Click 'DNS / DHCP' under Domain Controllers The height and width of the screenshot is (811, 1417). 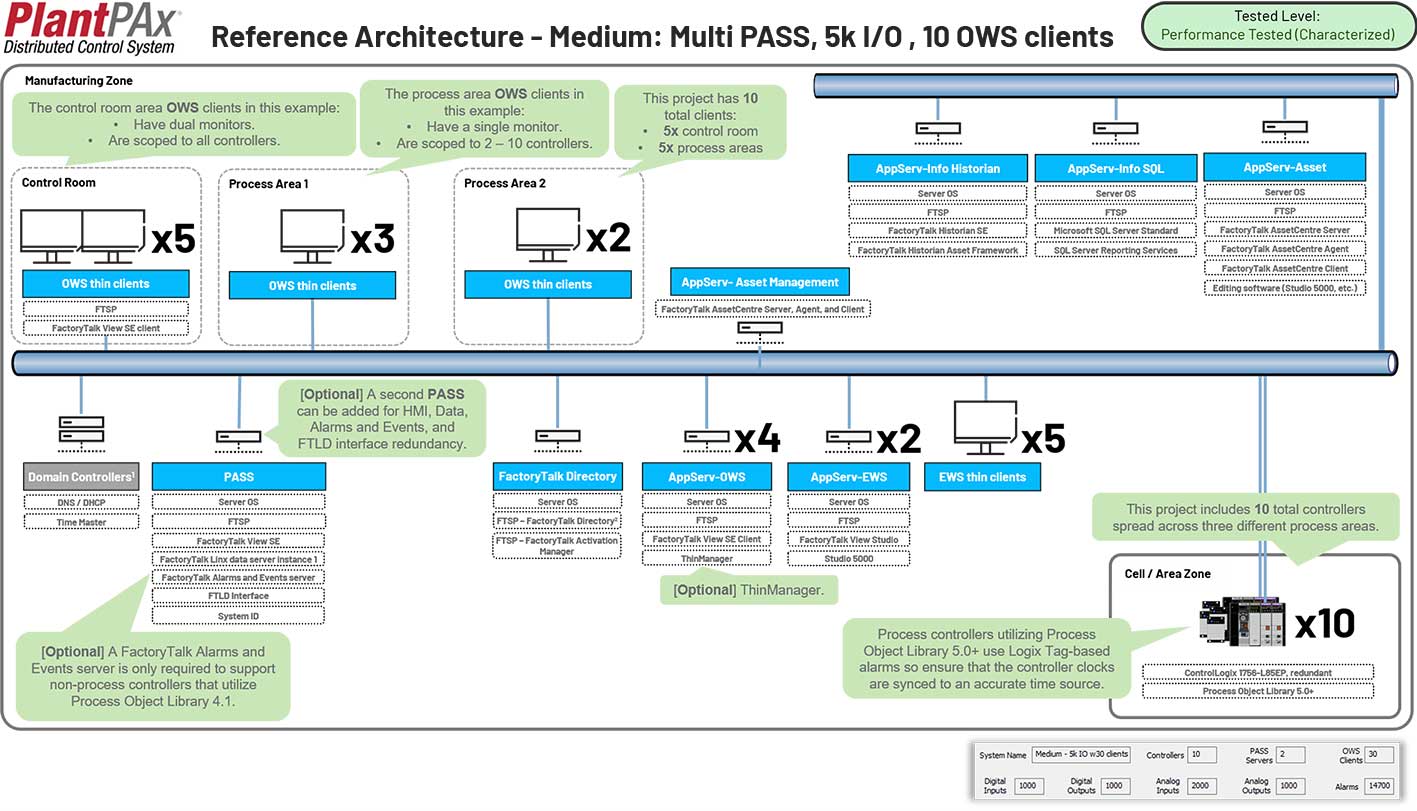point(81,503)
